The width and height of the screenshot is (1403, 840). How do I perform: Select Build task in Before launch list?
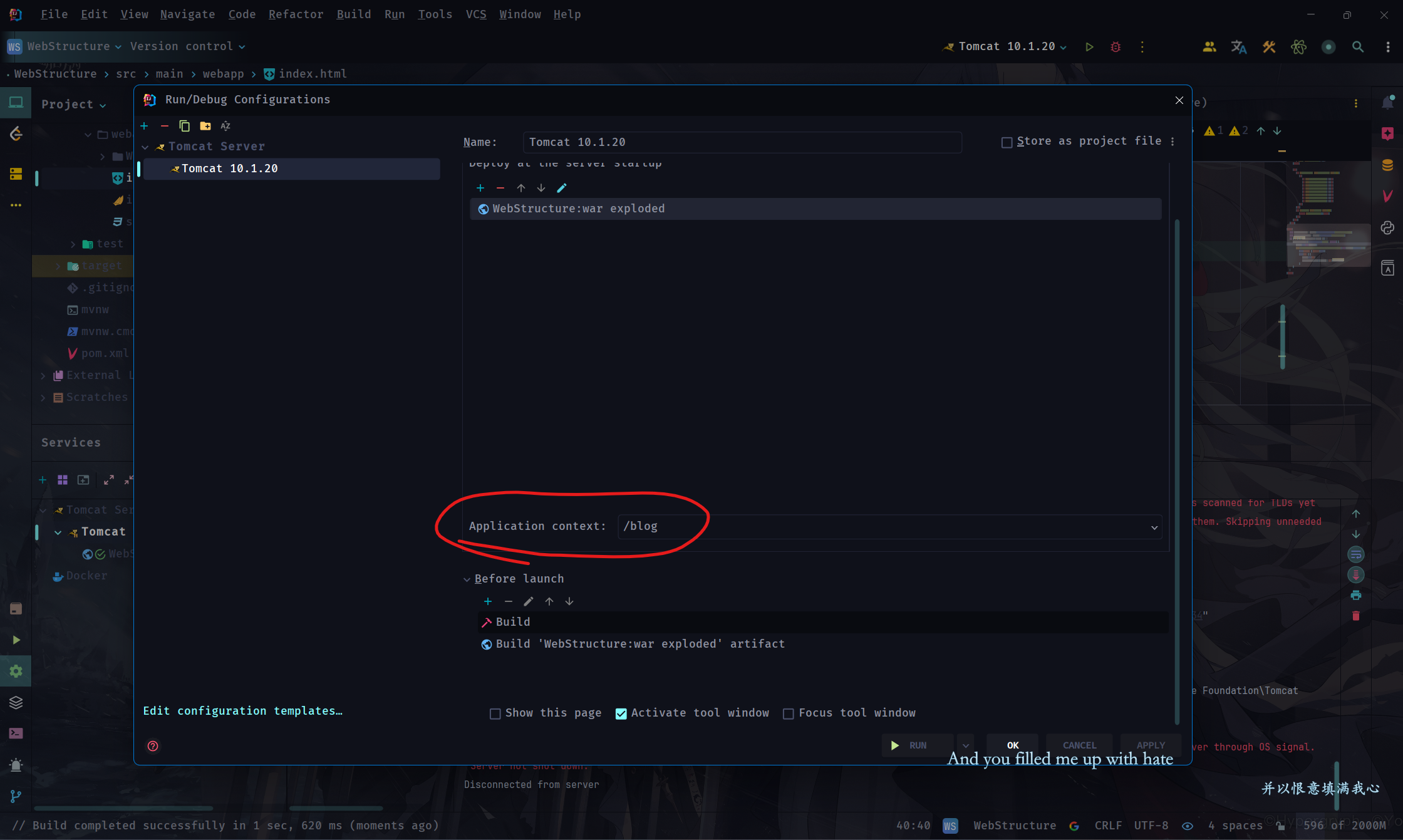point(823,622)
